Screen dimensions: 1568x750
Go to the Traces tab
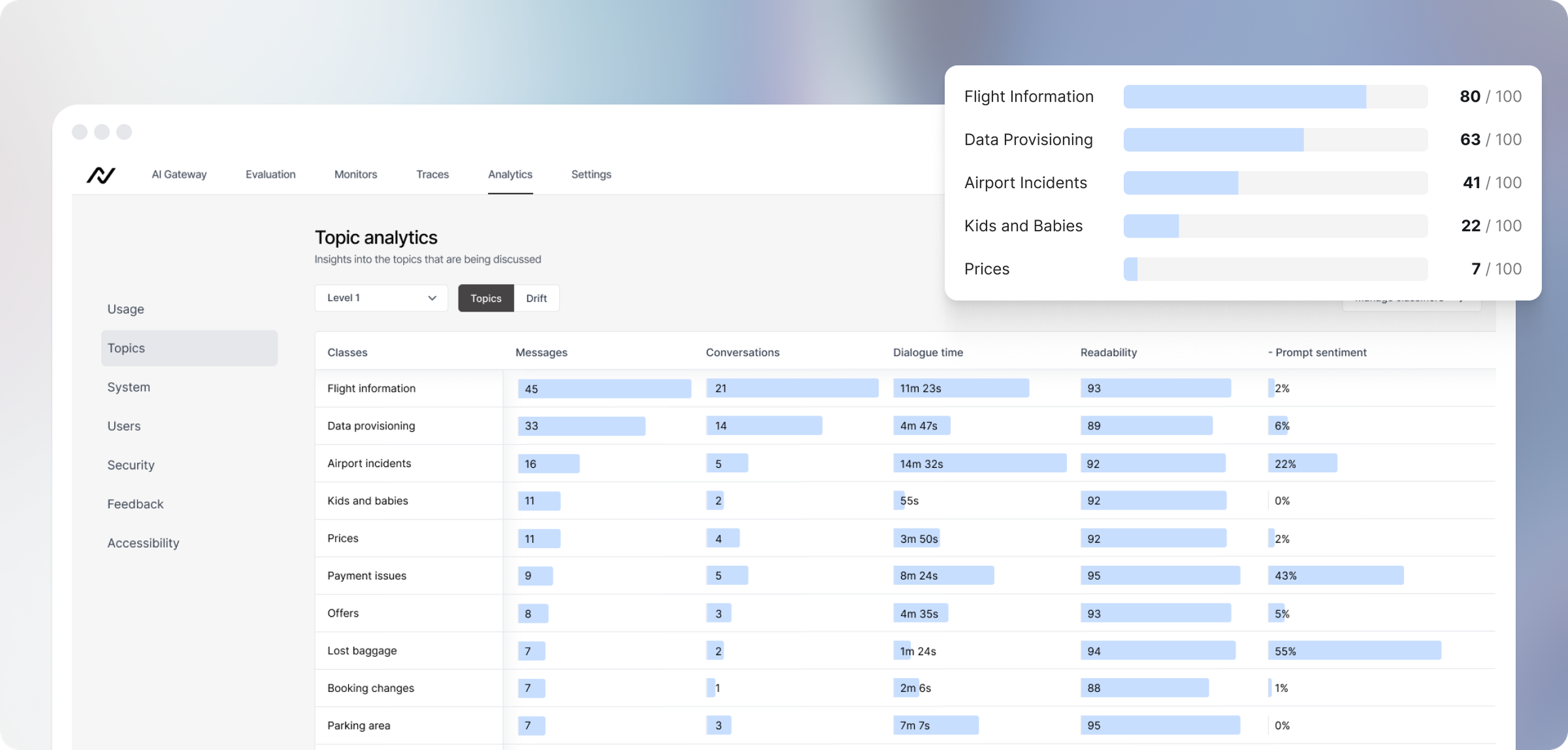(432, 174)
